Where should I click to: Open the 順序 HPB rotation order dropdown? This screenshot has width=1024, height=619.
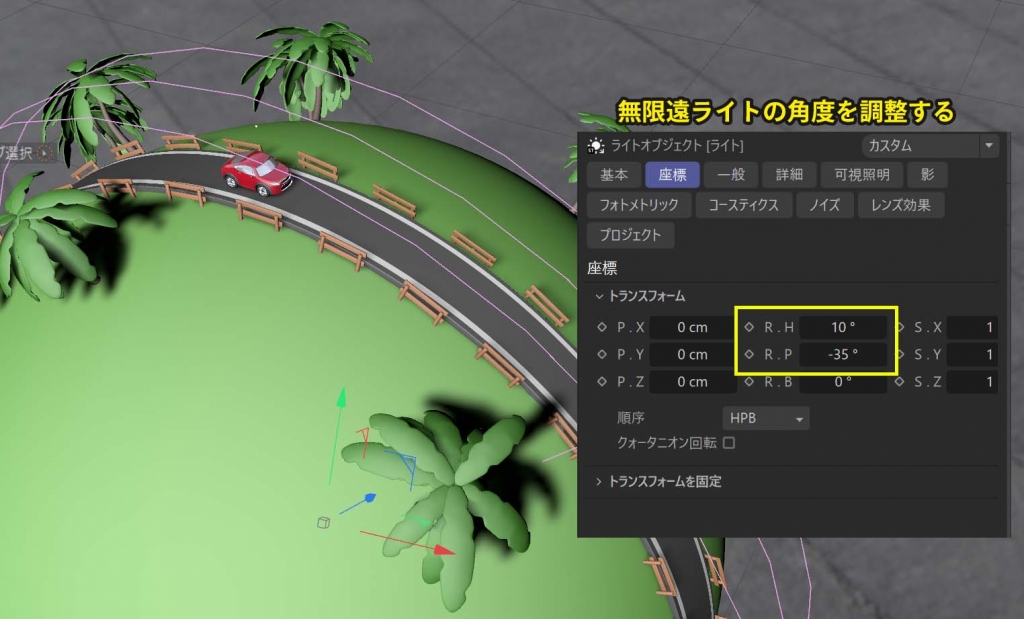[x=765, y=418]
